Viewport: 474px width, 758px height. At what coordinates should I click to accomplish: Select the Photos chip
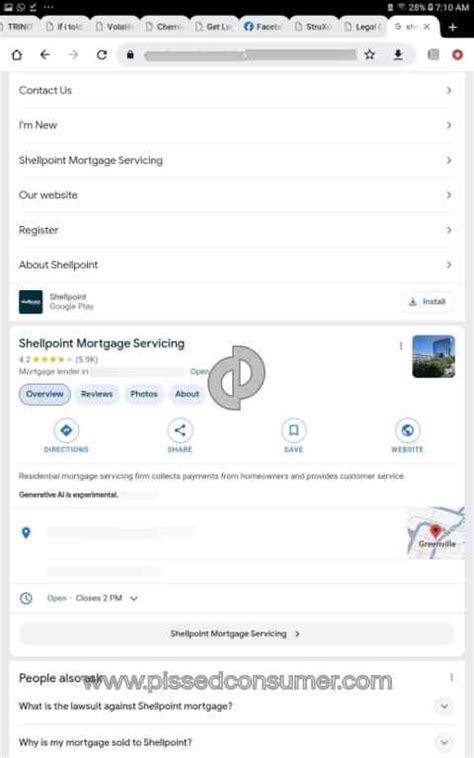point(144,394)
